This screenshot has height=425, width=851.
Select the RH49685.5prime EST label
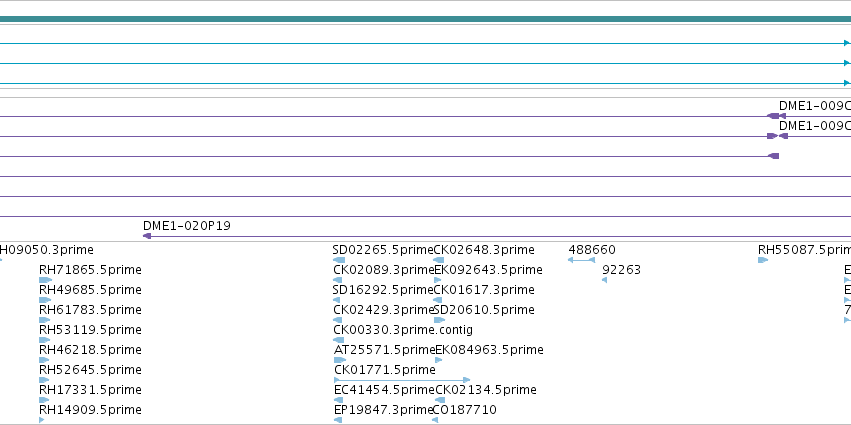pyautogui.click(x=90, y=290)
